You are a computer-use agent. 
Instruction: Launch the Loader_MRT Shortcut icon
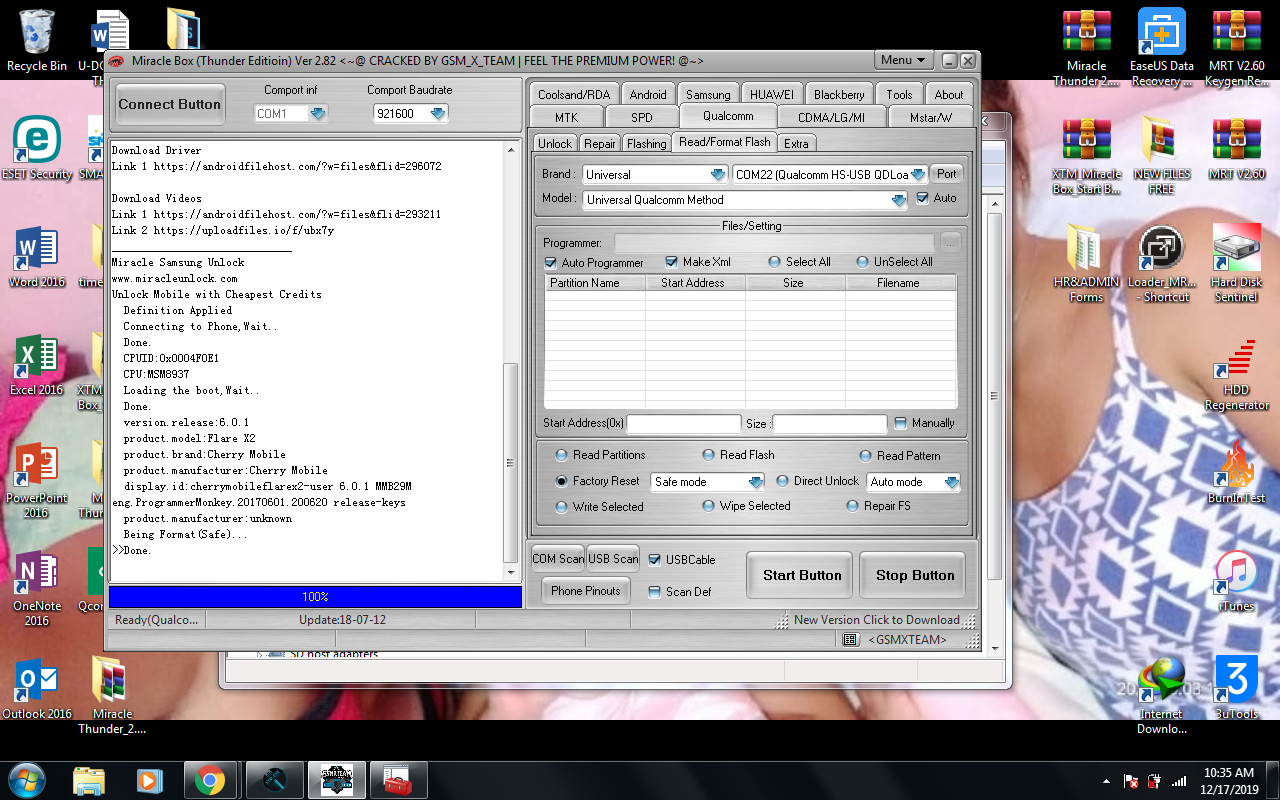[1162, 263]
